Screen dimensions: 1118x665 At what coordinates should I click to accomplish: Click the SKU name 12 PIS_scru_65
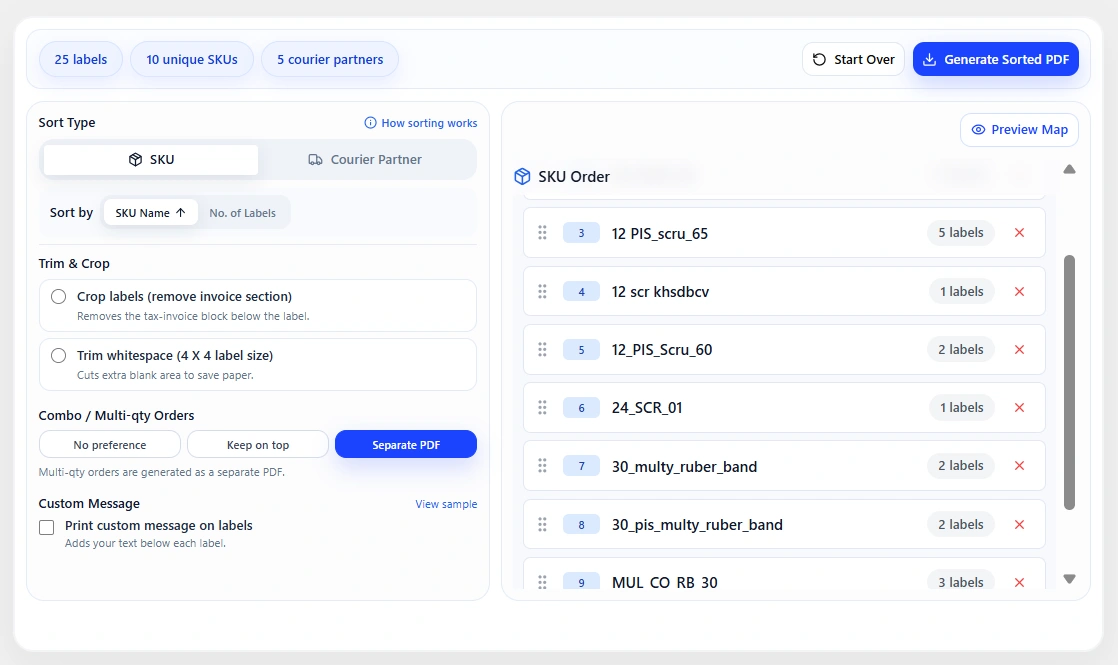660,234
